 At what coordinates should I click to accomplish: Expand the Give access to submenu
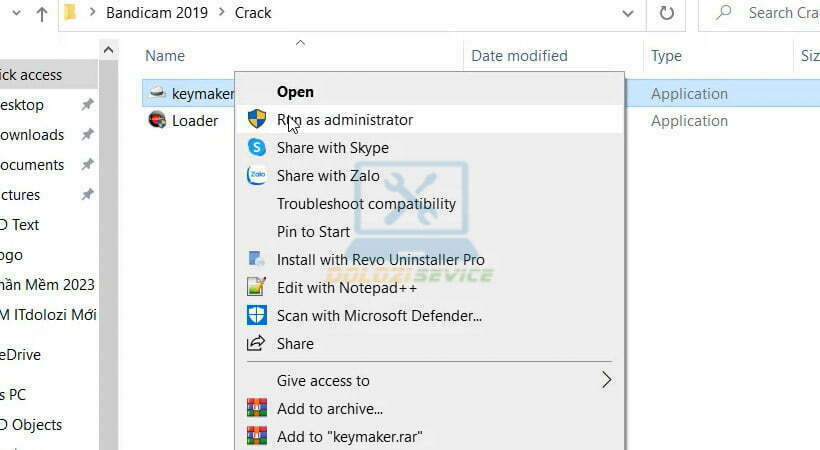click(x=606, y=380)
